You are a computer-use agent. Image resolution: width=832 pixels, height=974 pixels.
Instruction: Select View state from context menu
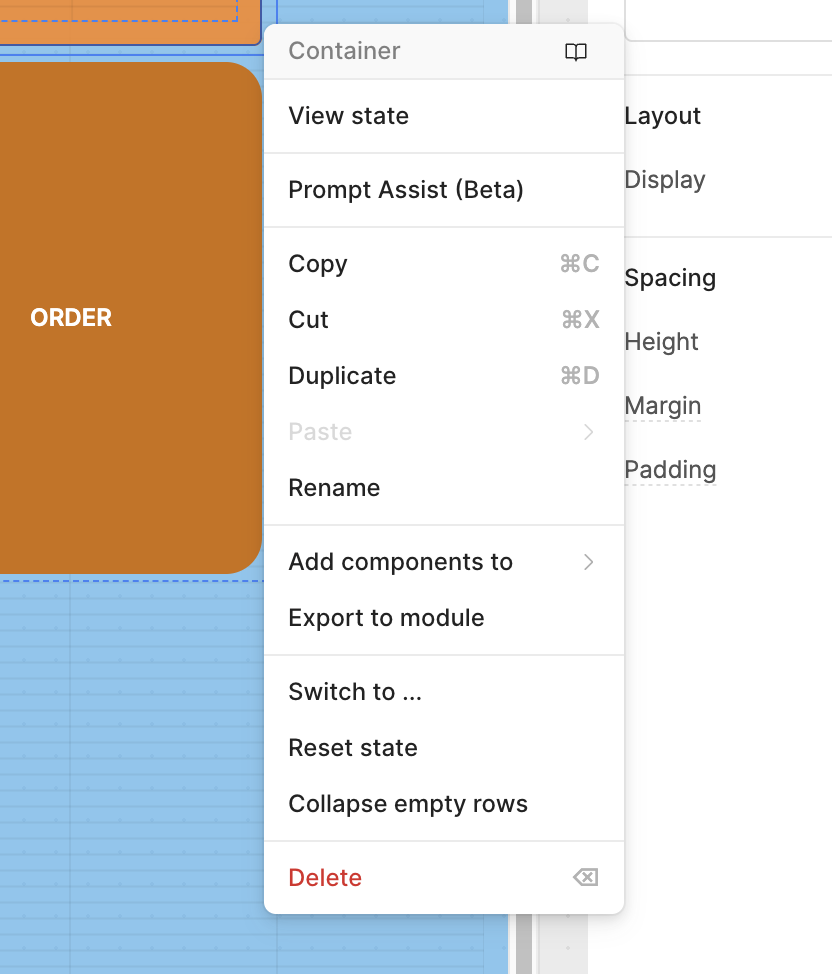(x=349, y=116)
